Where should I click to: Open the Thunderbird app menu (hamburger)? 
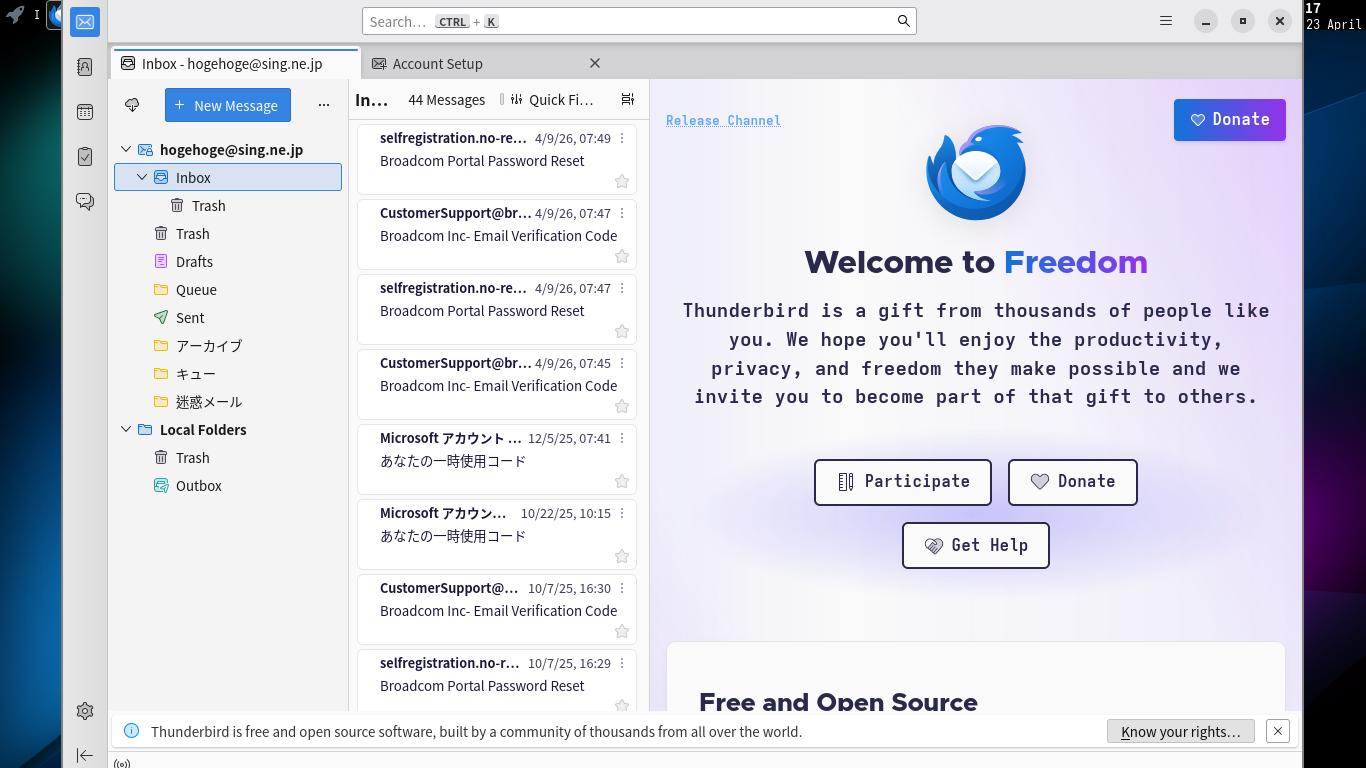[1166, 21]
